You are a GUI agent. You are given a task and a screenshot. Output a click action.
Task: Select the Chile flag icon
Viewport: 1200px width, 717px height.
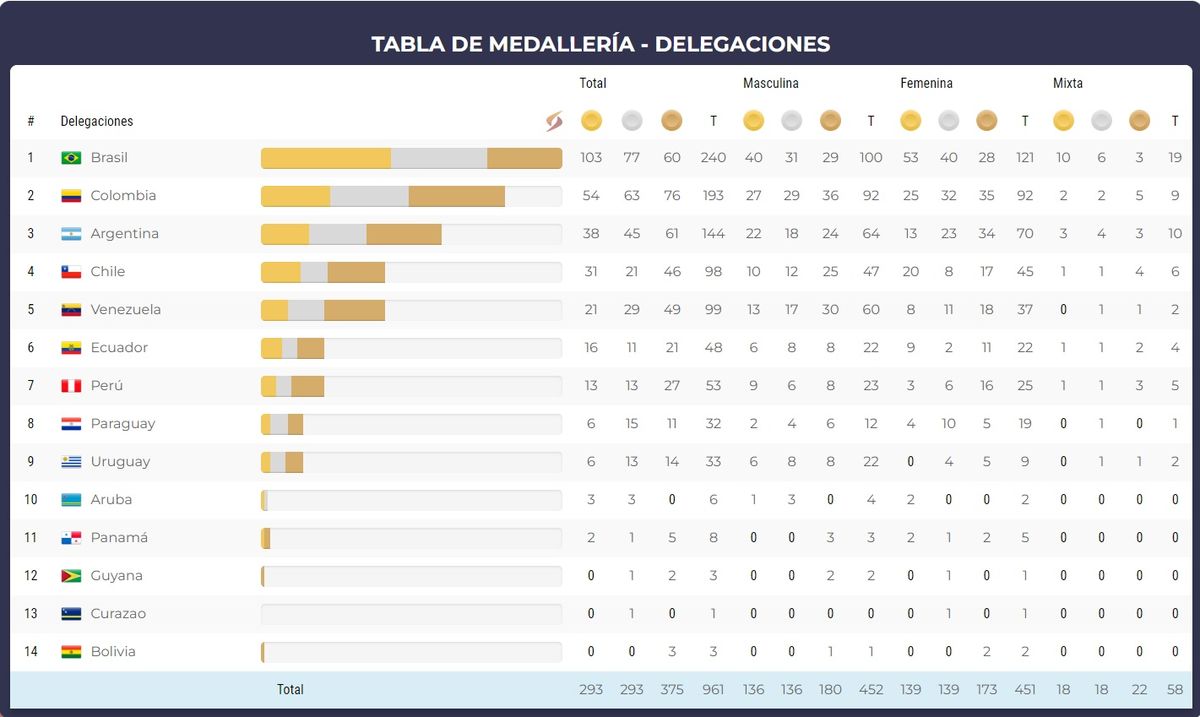tap(71, 272)
